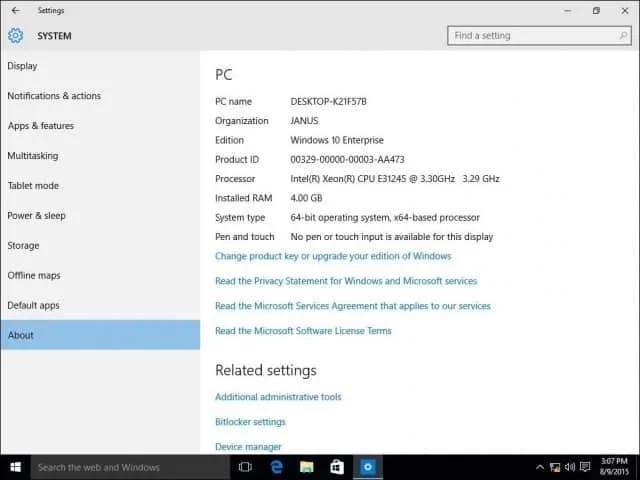Click the Settings gear icon beside SYSTEM
The height and width of the screenshot is (480, 640).
click(x=16, y=36)
